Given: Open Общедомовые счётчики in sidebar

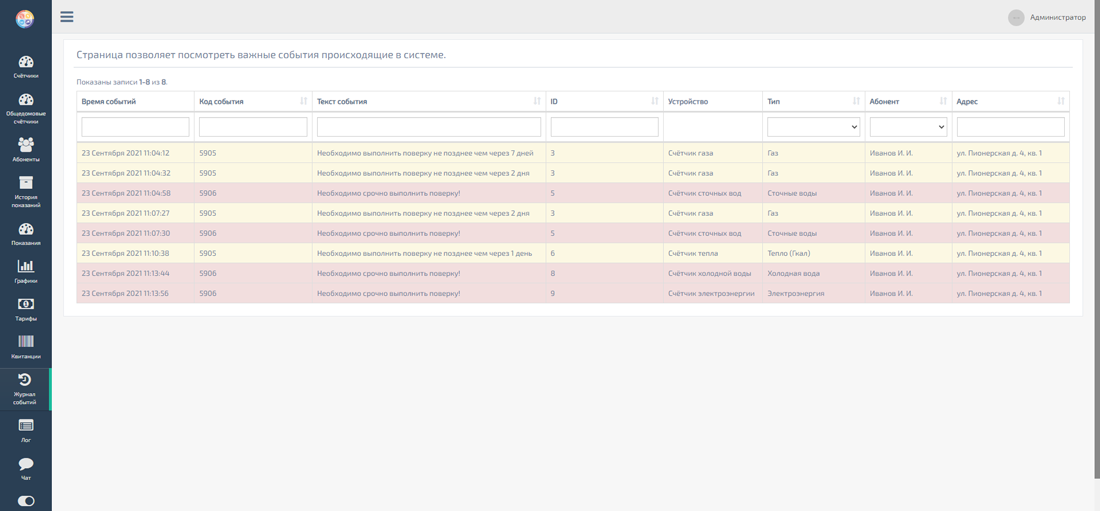Looking at the screenshot, I should pos(26,106).
